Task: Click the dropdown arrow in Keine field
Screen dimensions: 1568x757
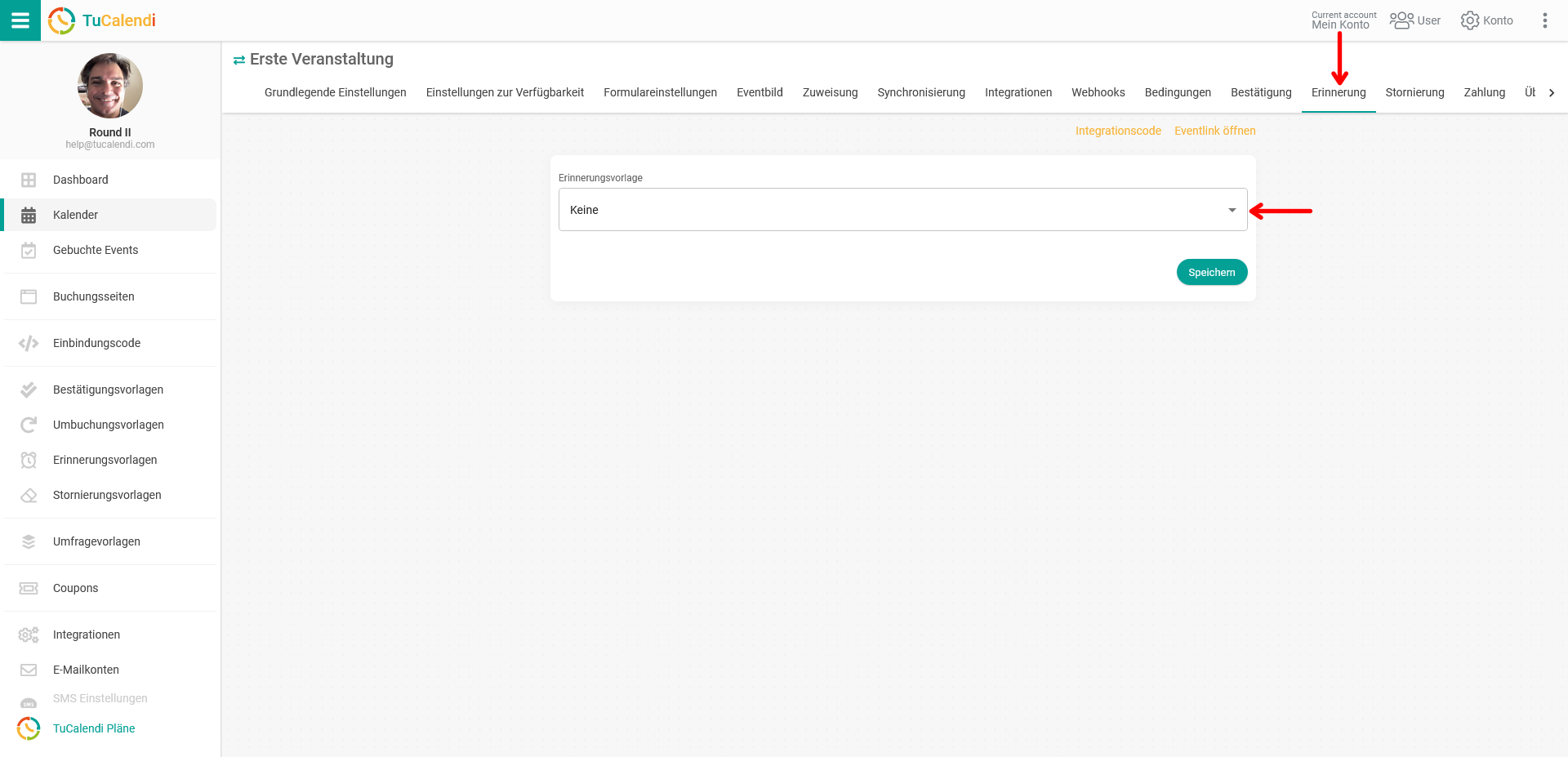Action: click(1232, 210)
